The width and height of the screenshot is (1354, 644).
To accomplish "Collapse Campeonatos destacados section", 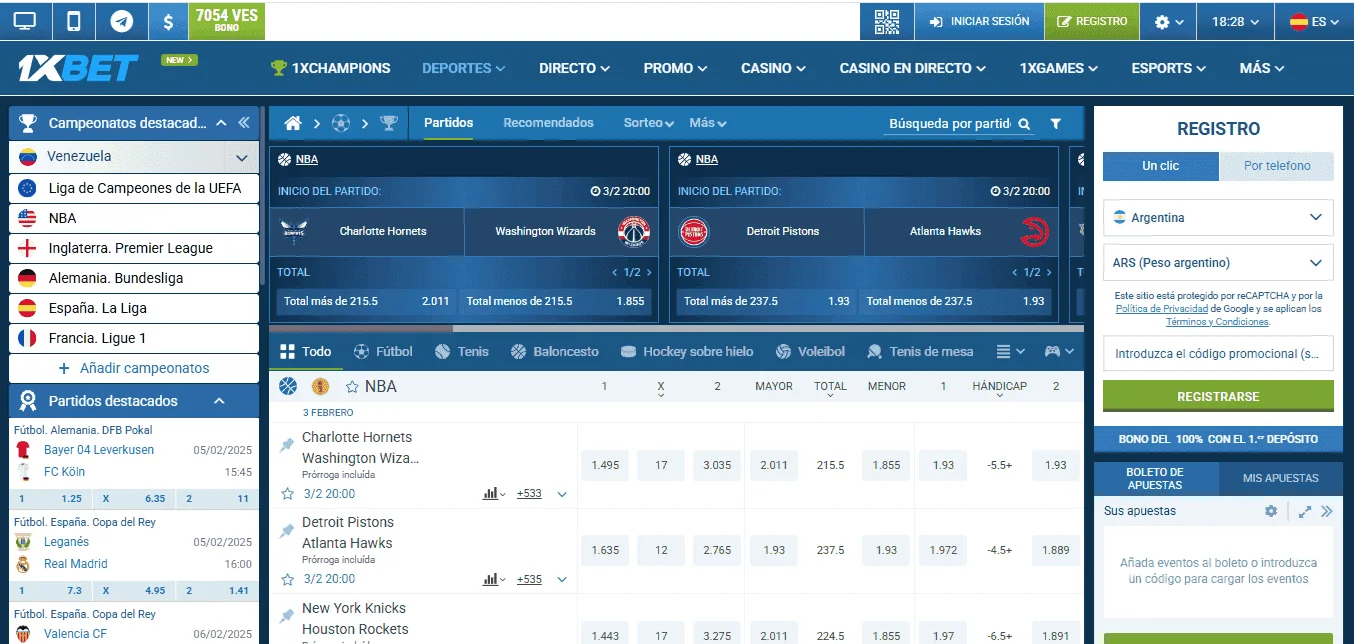I will pos(221,123).
